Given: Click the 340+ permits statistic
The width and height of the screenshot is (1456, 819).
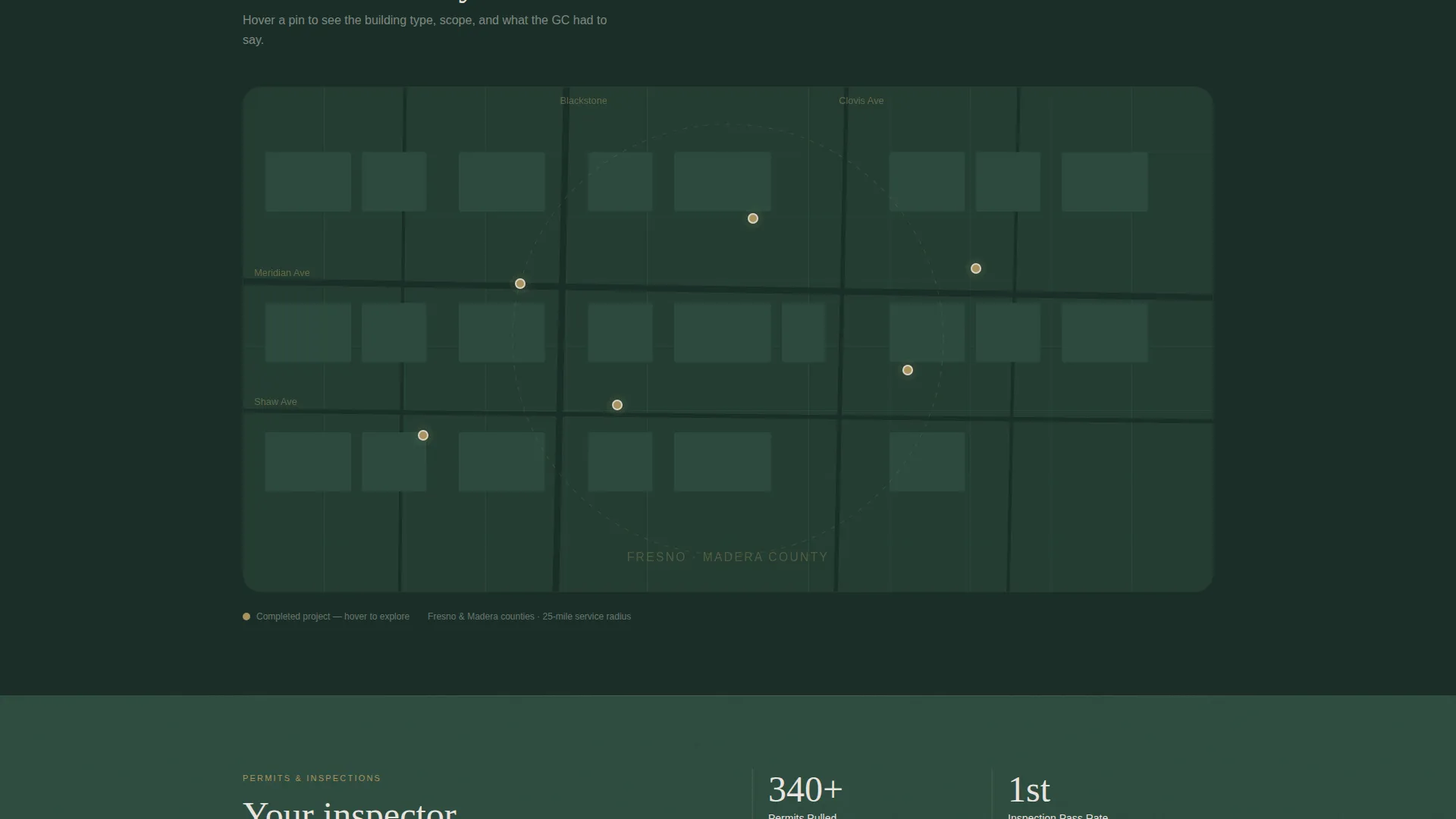Looking at the screenshot, I should pyautogui.click(x=805, y=789).
